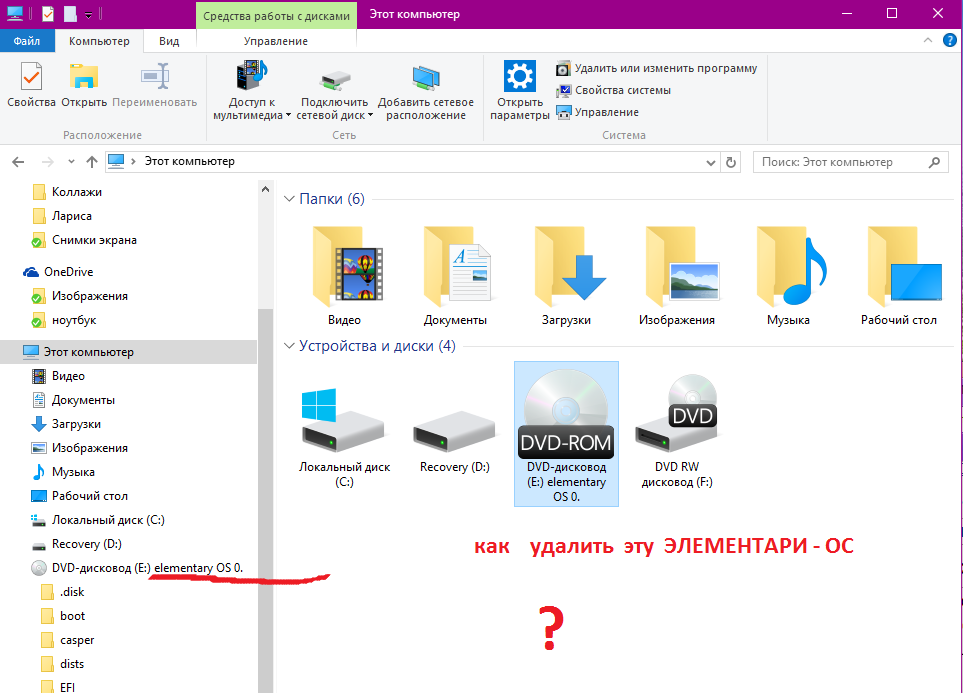Select Локальный диск (C:) in navigation tree
The image size is (963, 693).
point(107,520)
